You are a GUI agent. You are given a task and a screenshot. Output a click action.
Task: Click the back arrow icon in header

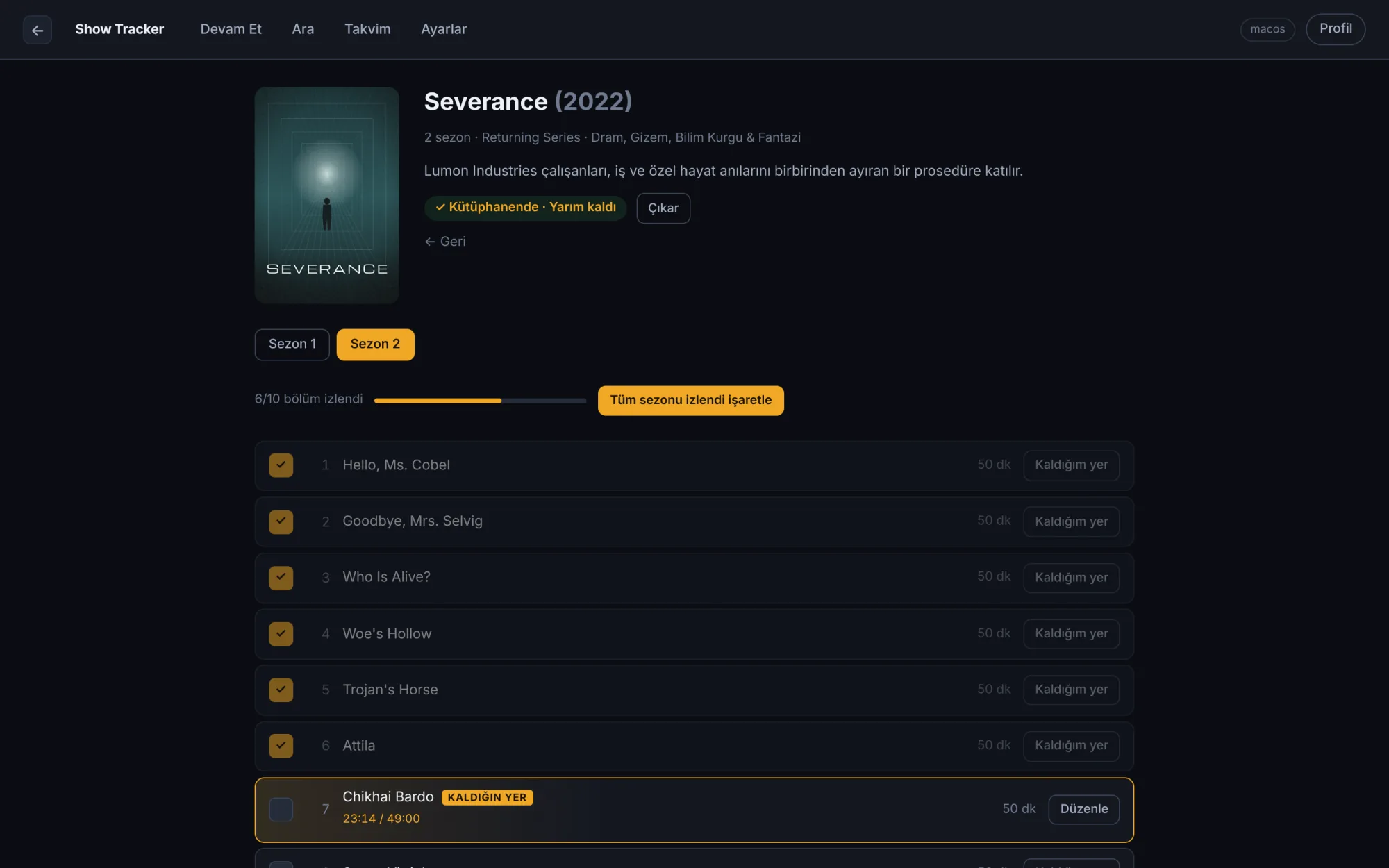38,30
